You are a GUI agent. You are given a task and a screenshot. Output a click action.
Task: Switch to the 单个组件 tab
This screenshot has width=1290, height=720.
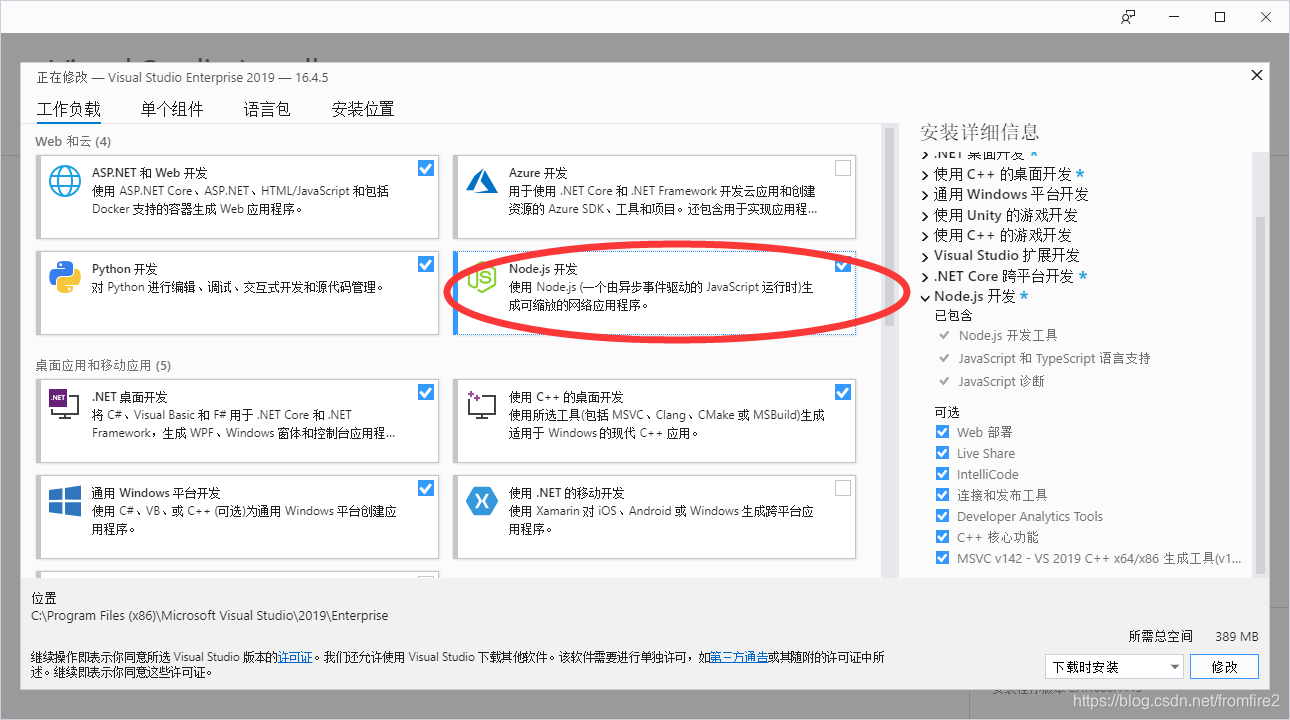pos(171,109)
